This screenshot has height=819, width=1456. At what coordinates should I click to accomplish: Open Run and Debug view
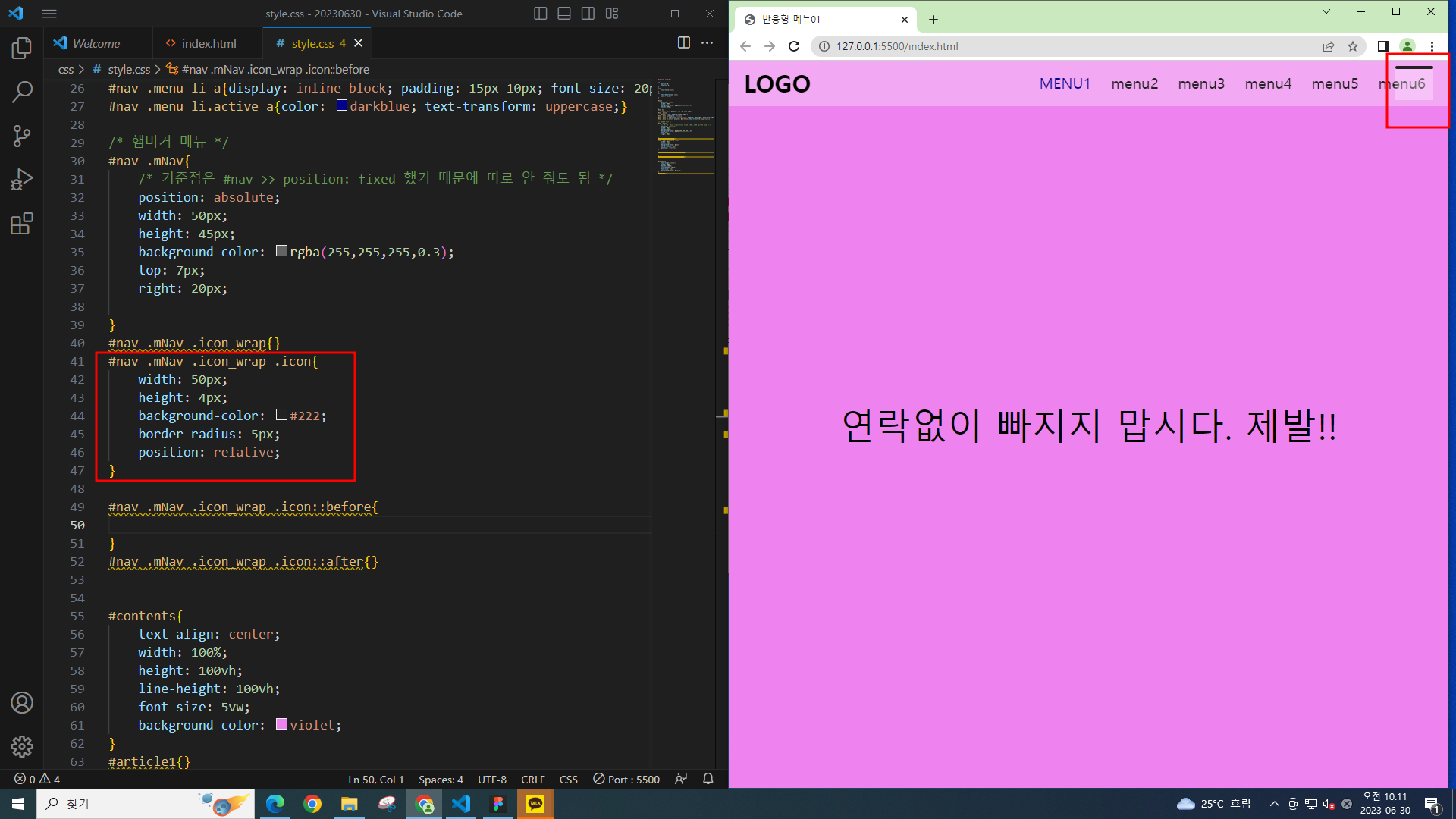(22, 180)
